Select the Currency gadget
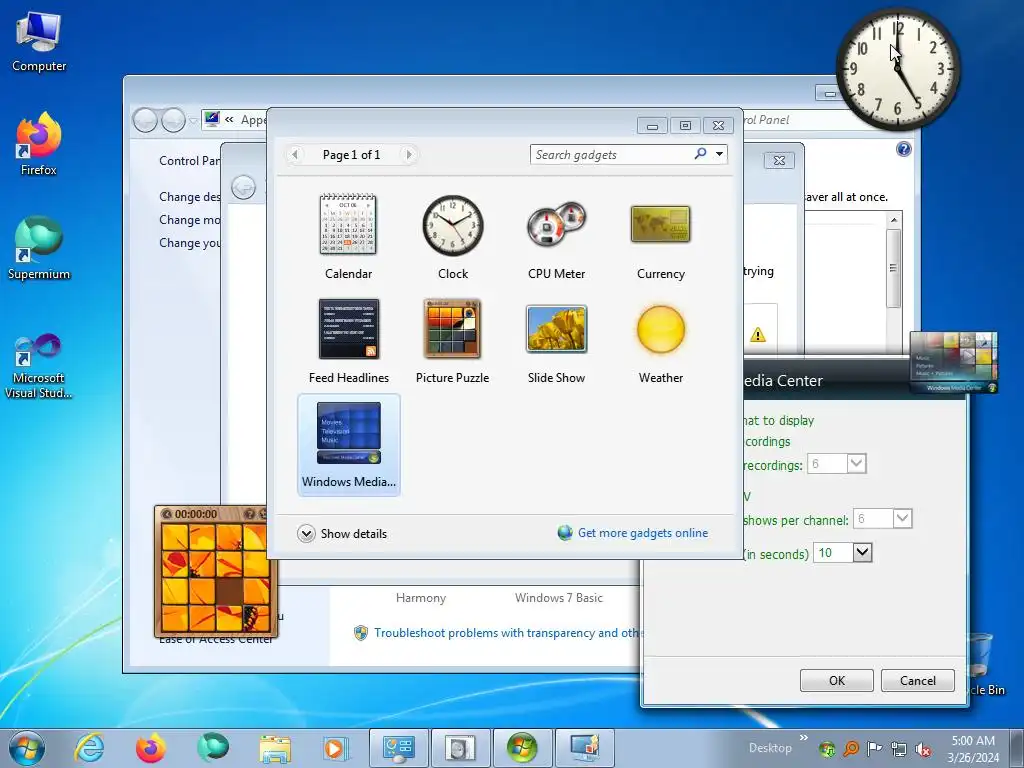Screen dimensions: 1024x768 point(661,236)
